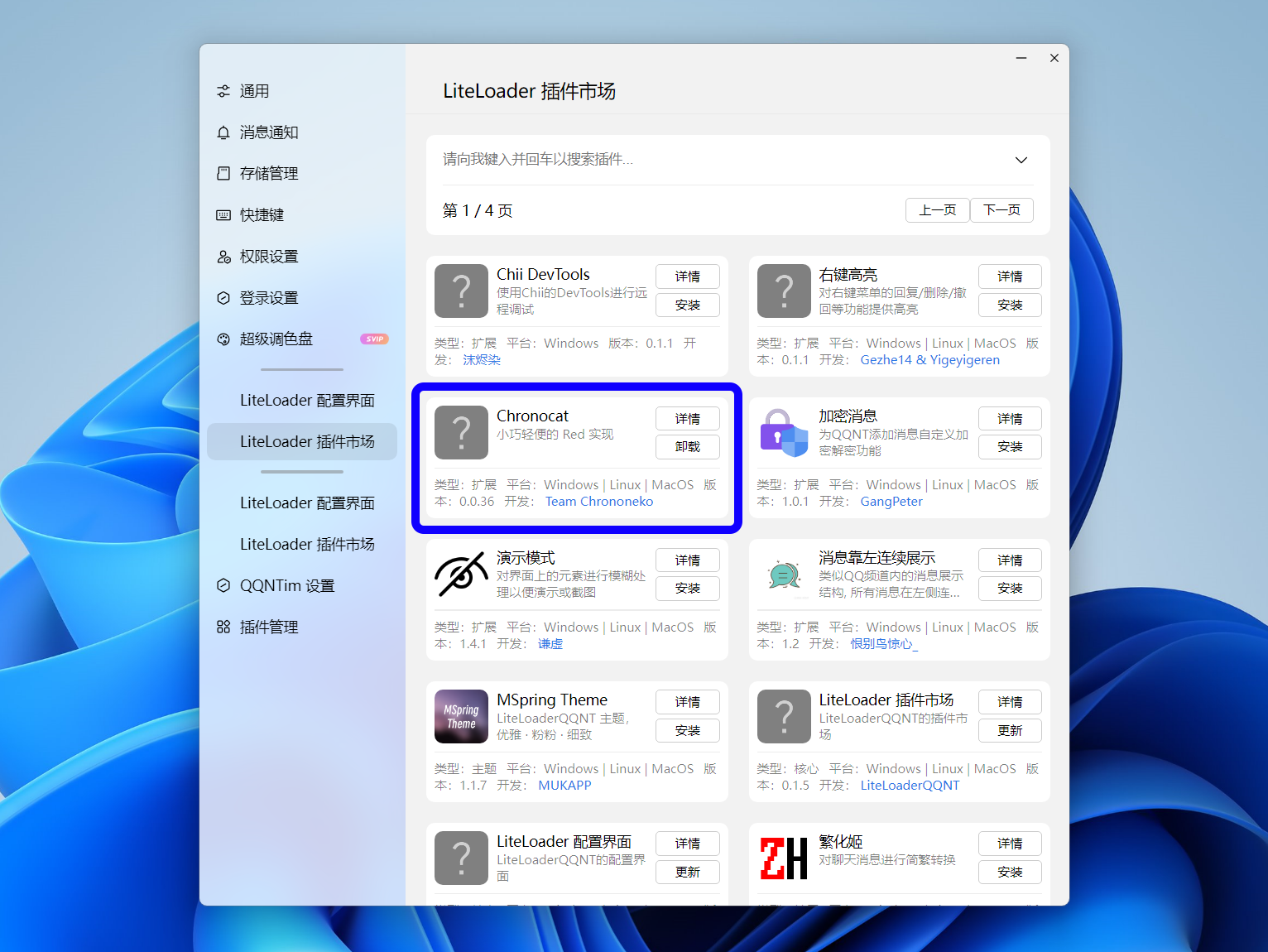Install 演示模式 plugin

pos(688,589)
